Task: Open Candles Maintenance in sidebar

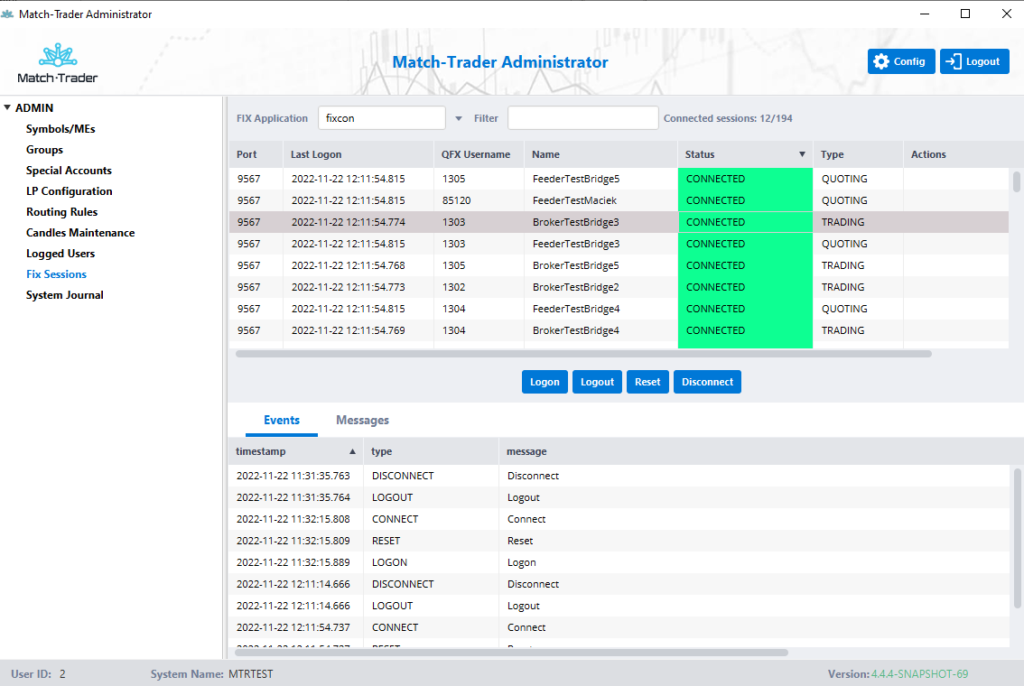Action: [80, 233]
